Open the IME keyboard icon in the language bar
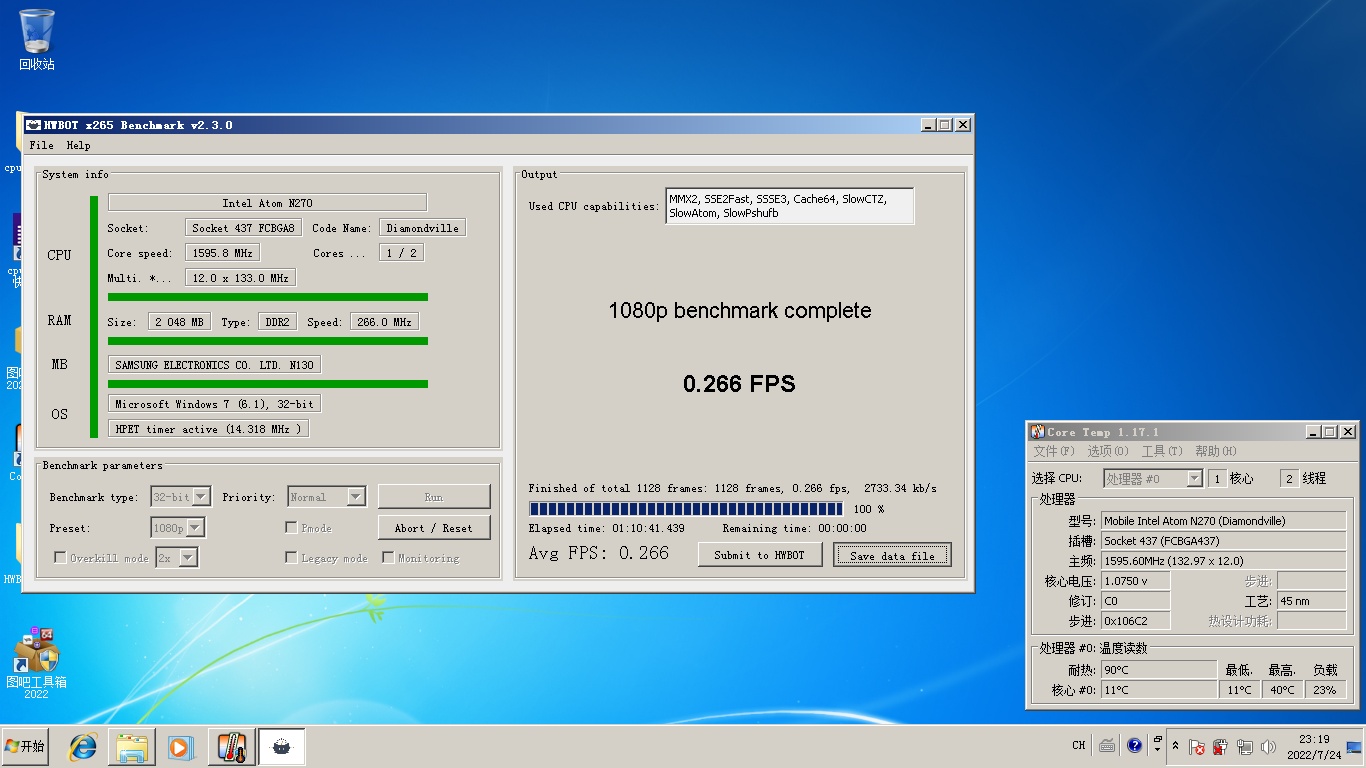Image resolution: width=1366 pixels, height=768 pixels. 1107,745
